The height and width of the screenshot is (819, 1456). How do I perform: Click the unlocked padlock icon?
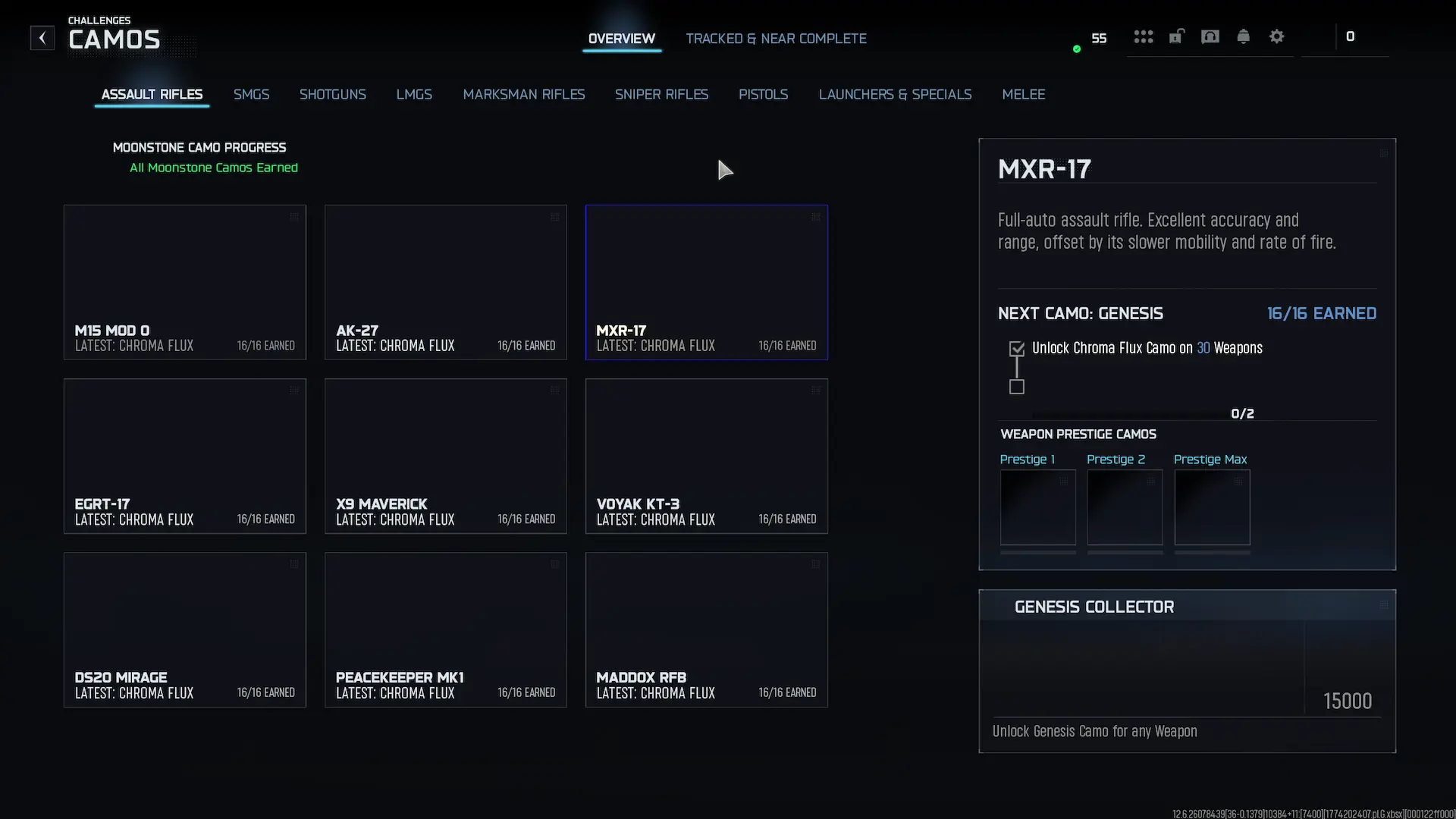1176,36
